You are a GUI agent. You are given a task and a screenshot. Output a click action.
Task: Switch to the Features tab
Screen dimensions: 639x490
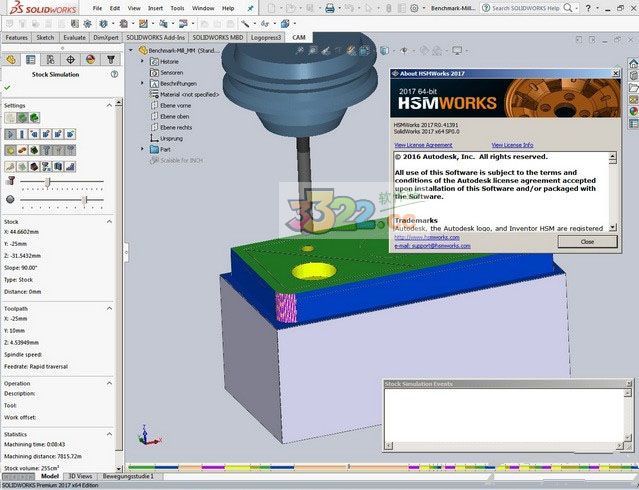[16, 38]
